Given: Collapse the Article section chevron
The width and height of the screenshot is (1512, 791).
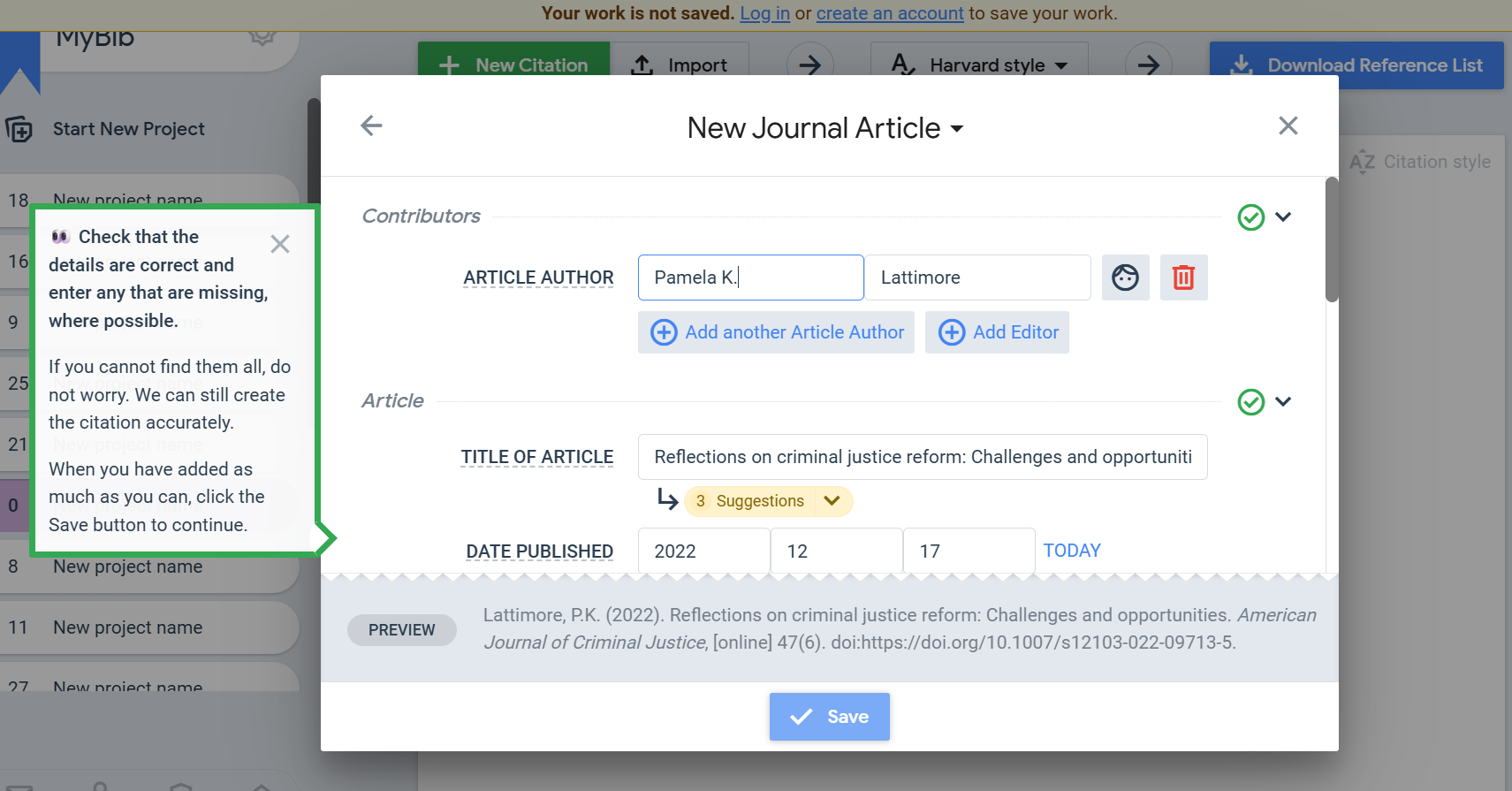Looking at the screenshot, I should tap(1284, 402).
